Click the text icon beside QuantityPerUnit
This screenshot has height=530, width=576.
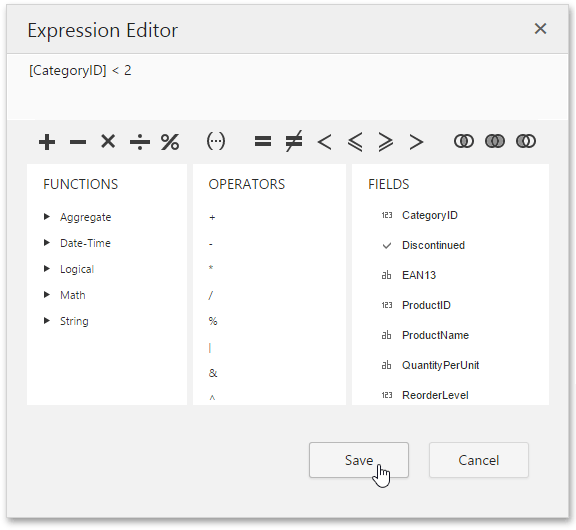click(x=386, y=365)
